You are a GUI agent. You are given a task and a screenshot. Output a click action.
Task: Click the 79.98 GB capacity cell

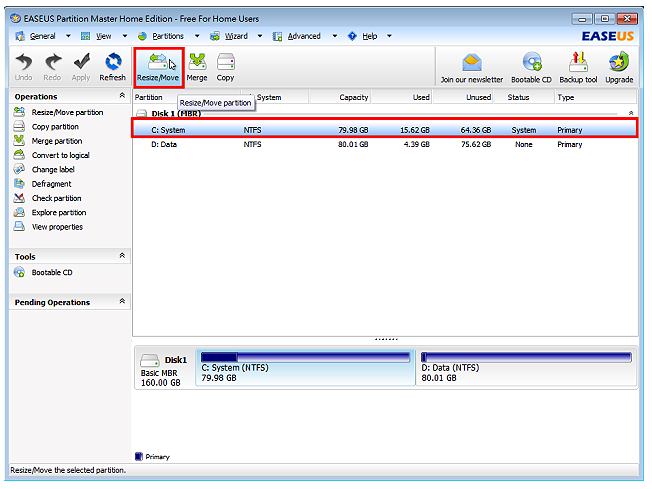353,130
